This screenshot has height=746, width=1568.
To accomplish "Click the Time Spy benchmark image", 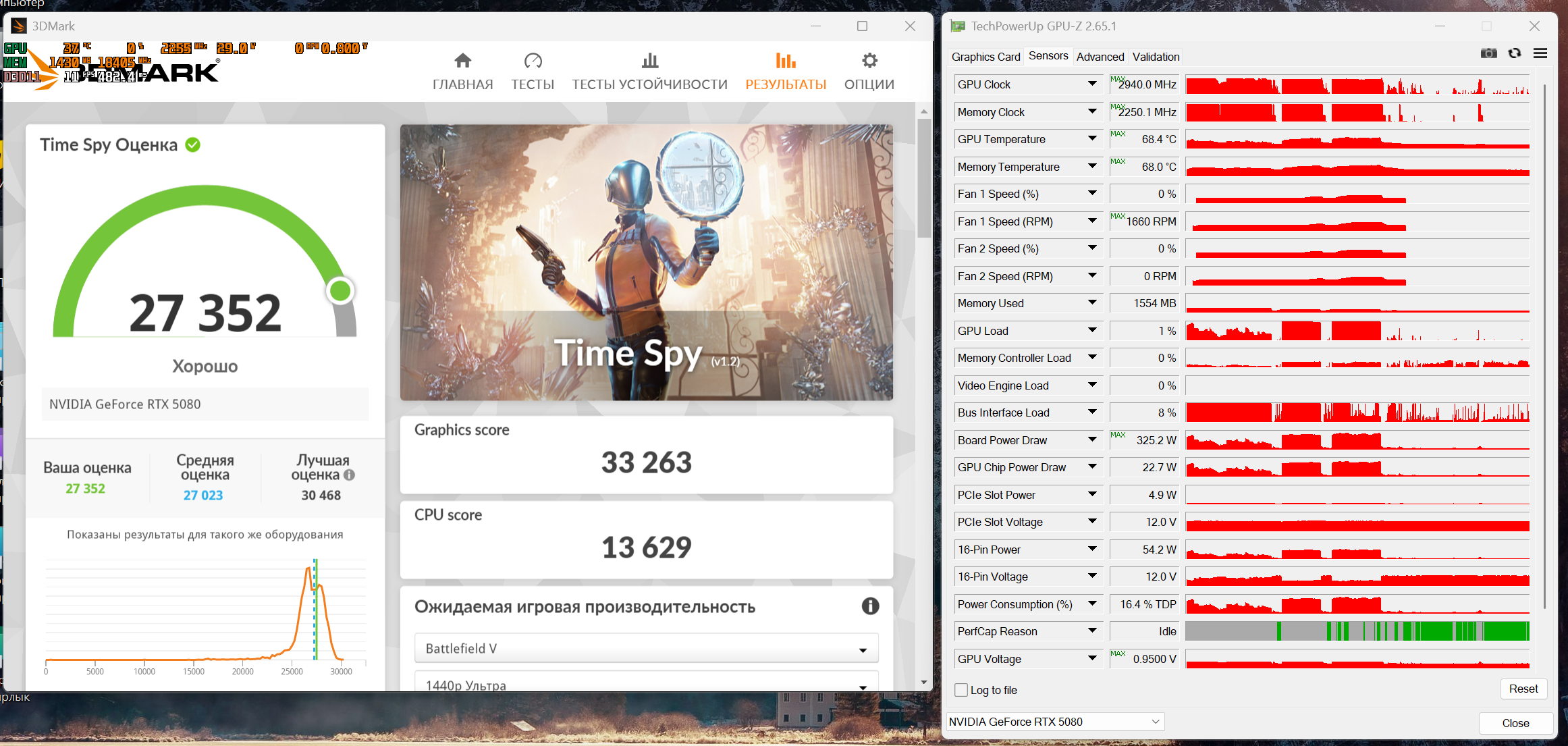I will pos(646,262).
